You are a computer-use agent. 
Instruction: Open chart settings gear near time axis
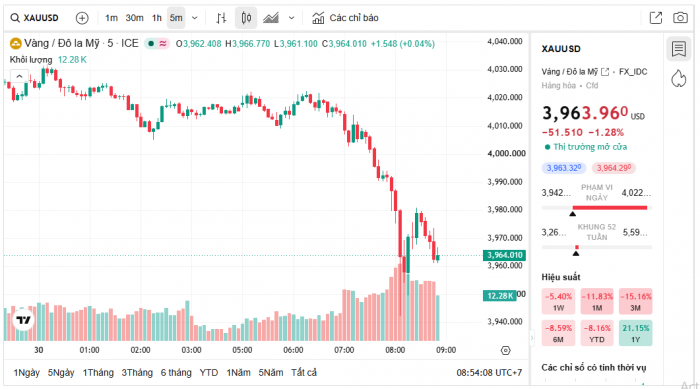[x=505, y=351]
